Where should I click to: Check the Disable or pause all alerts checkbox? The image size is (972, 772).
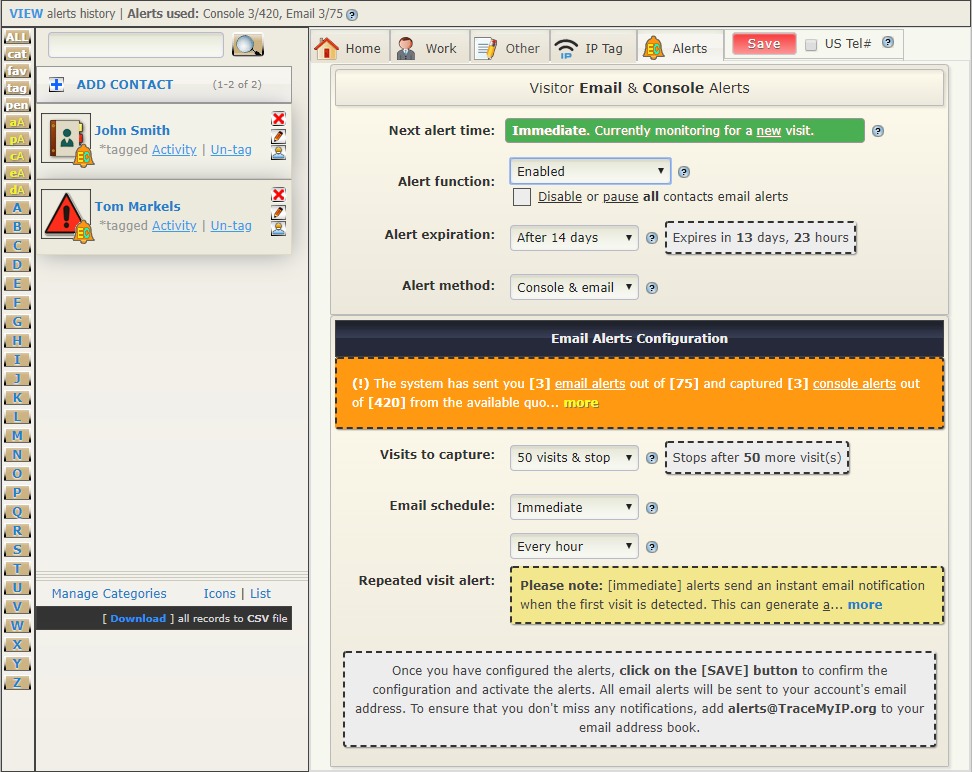522,197
